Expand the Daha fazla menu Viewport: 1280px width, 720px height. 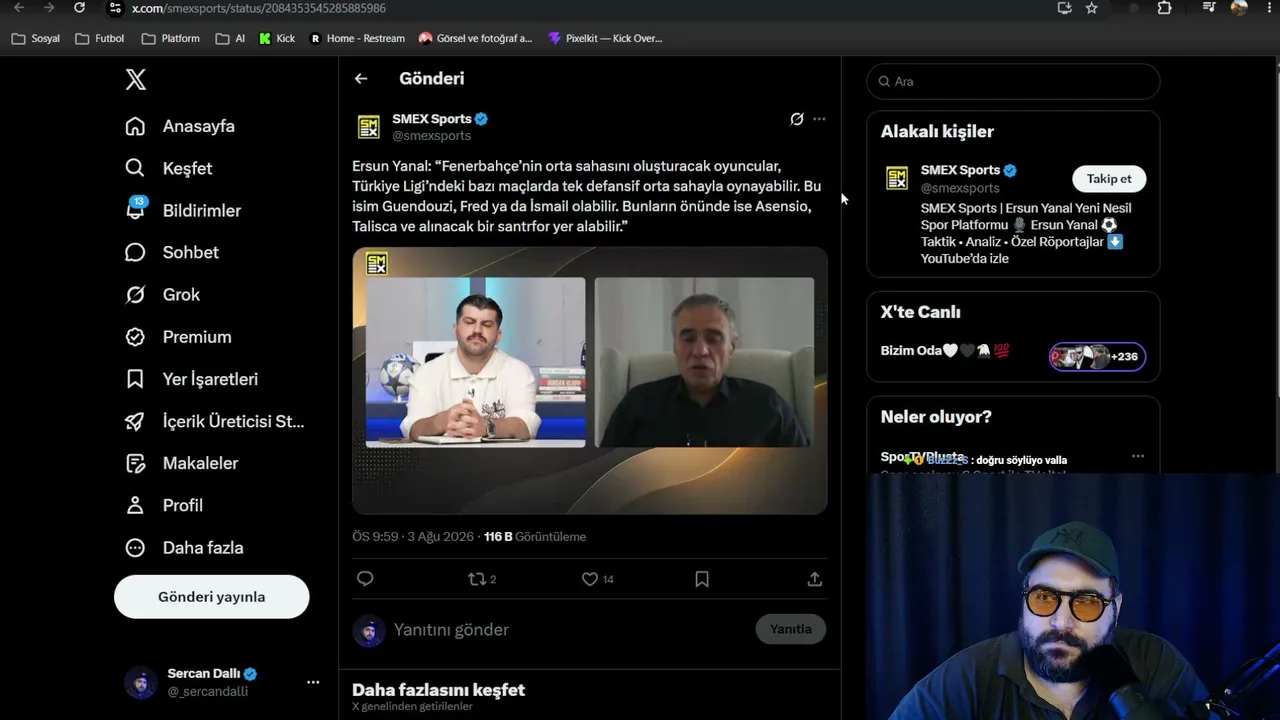(185, 548)
